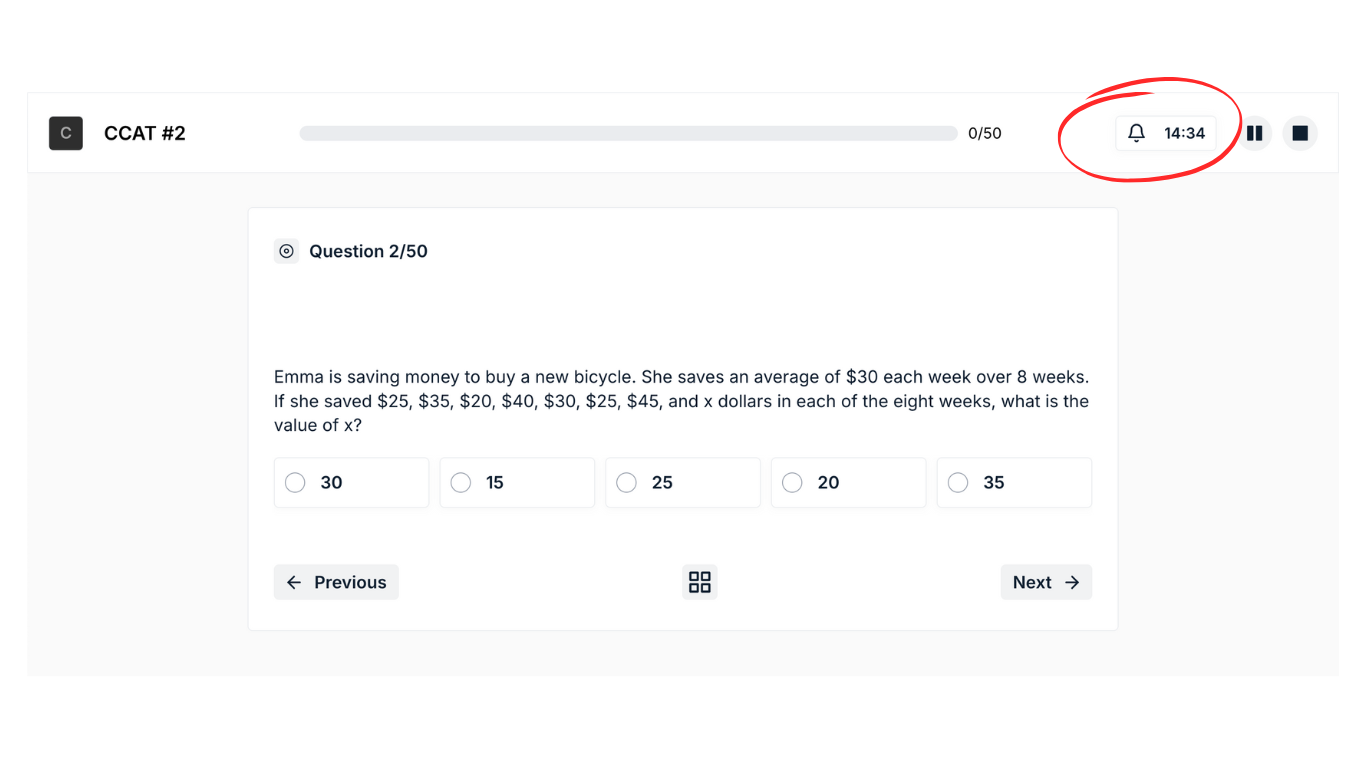Click the 0/50 progress counter
The image size is (1366, 768).
click(x=985, y=133)
